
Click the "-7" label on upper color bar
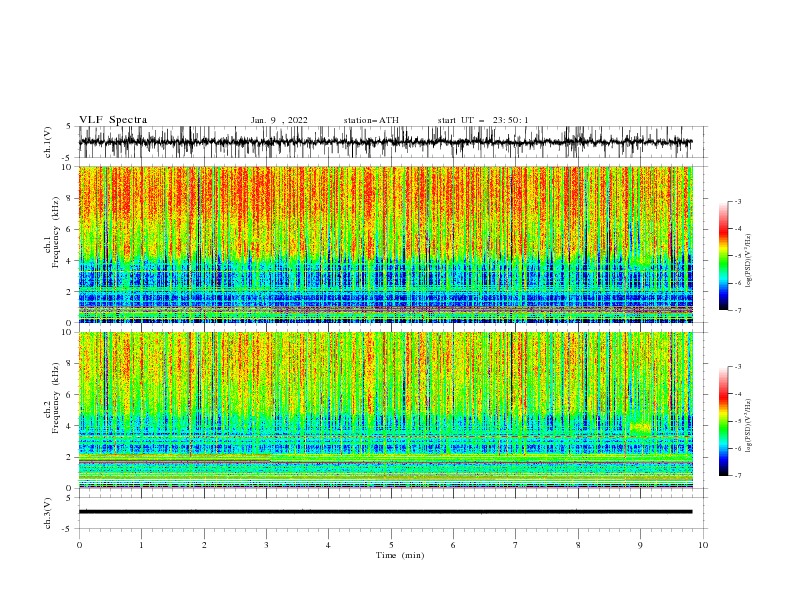738,311
